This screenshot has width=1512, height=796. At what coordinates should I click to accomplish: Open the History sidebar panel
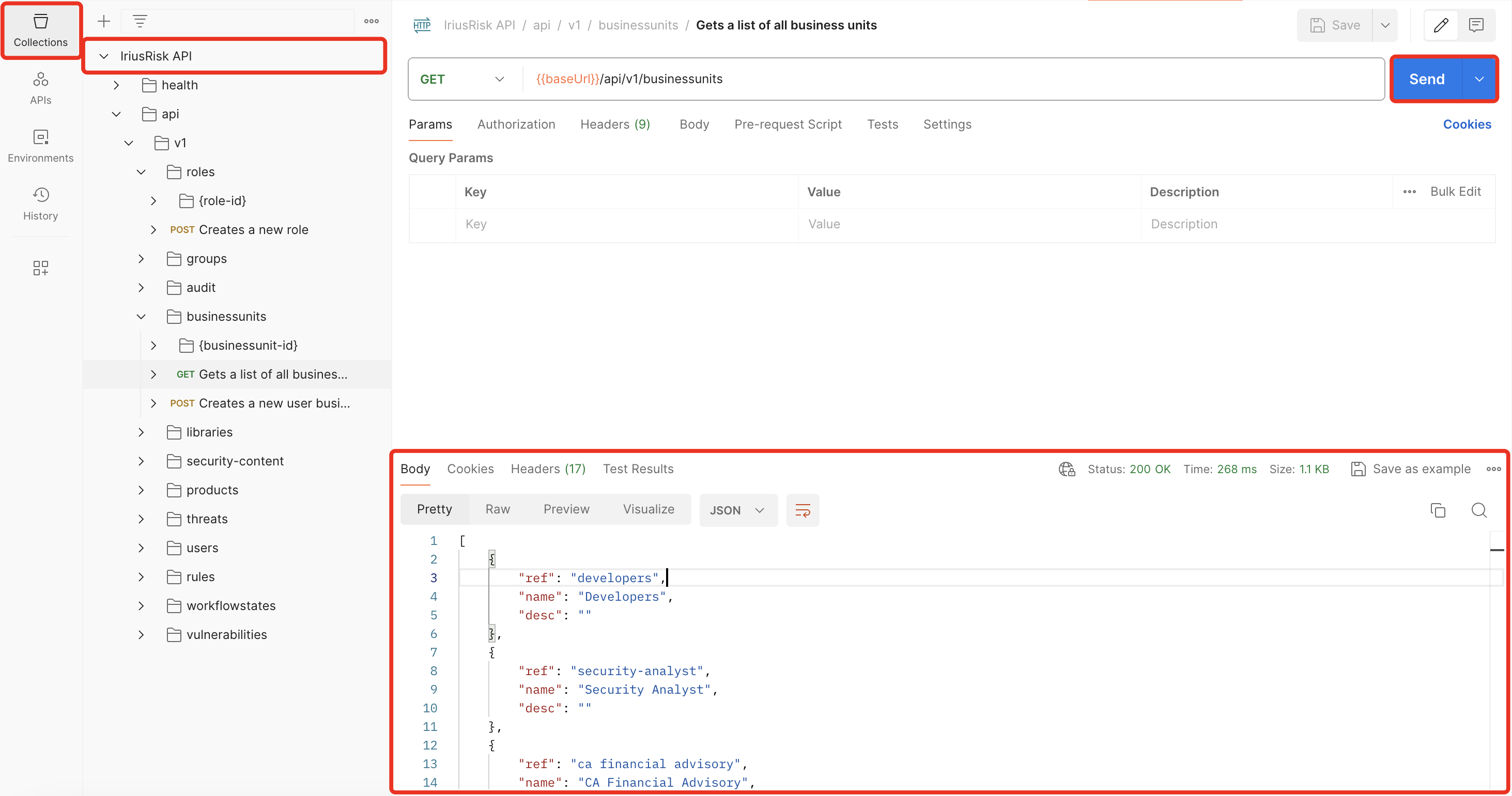pyautogui.click(x=40, y=204)
